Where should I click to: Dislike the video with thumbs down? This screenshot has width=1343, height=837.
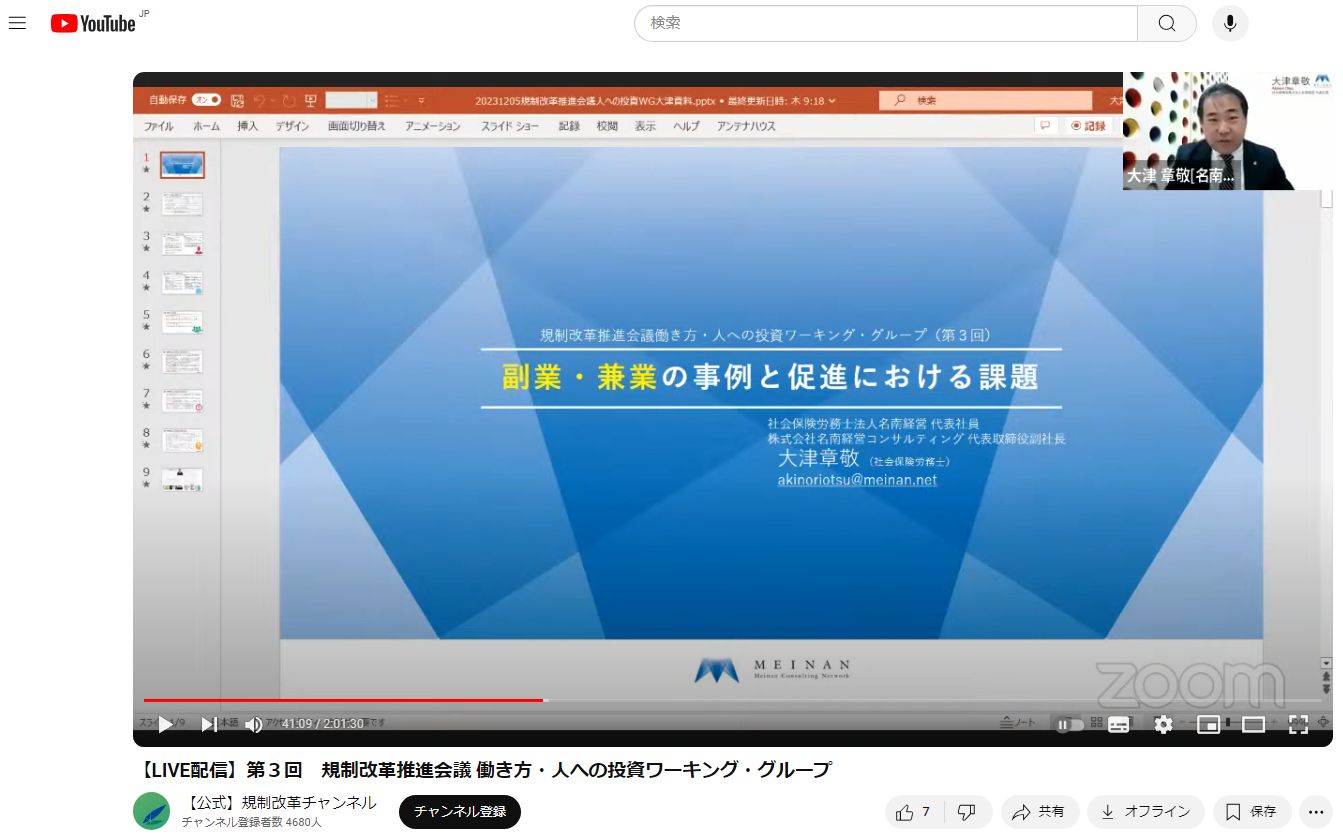pyautogui.click(x=967, y=812)
